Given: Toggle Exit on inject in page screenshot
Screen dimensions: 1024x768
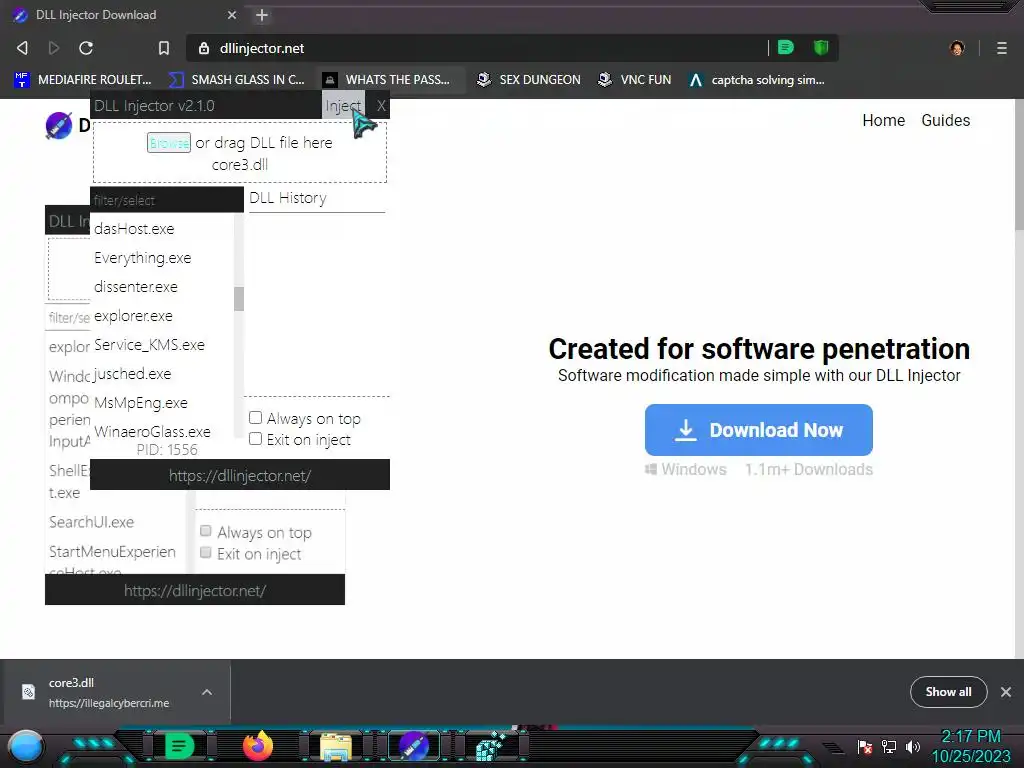Looking at the screenshot, I should (x=206, y=552).
